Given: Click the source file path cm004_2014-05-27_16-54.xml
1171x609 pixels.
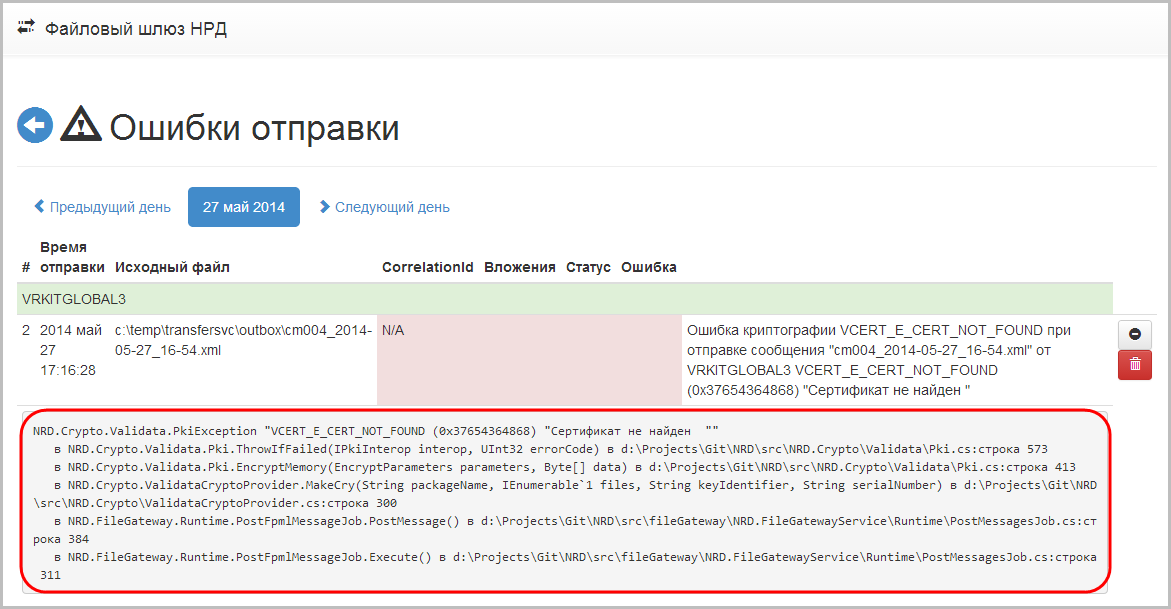Looking at the screenshot, I should coord(243,340).
